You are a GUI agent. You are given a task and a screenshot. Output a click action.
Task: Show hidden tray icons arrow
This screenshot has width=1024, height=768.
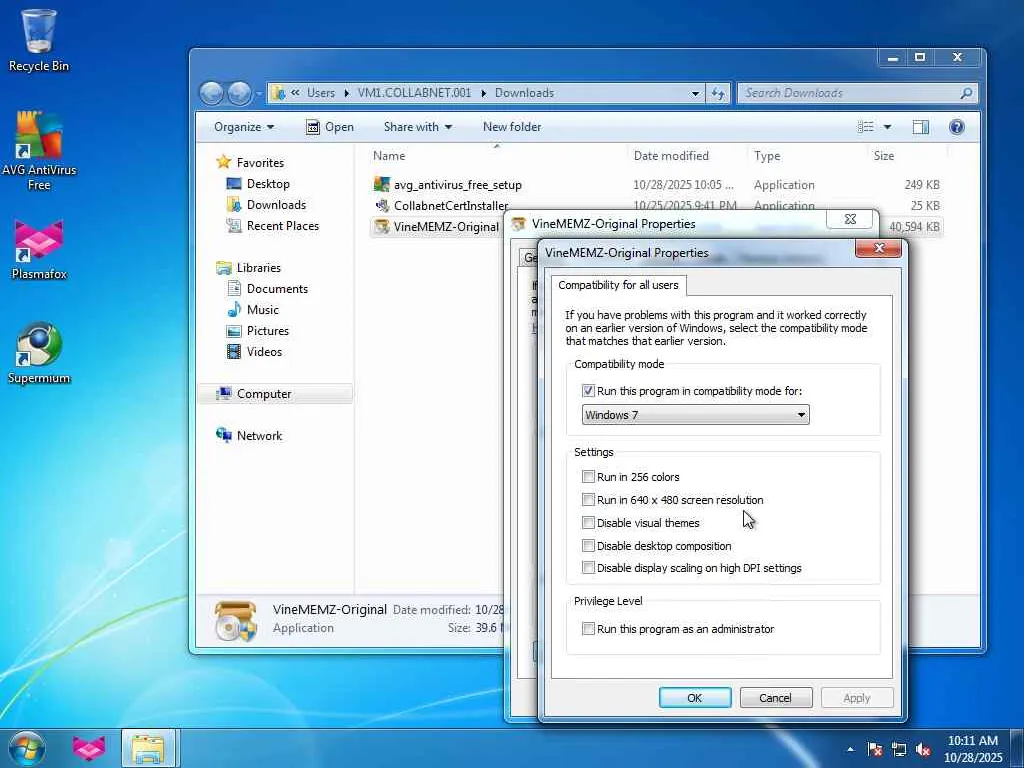(x=850, y=750)
